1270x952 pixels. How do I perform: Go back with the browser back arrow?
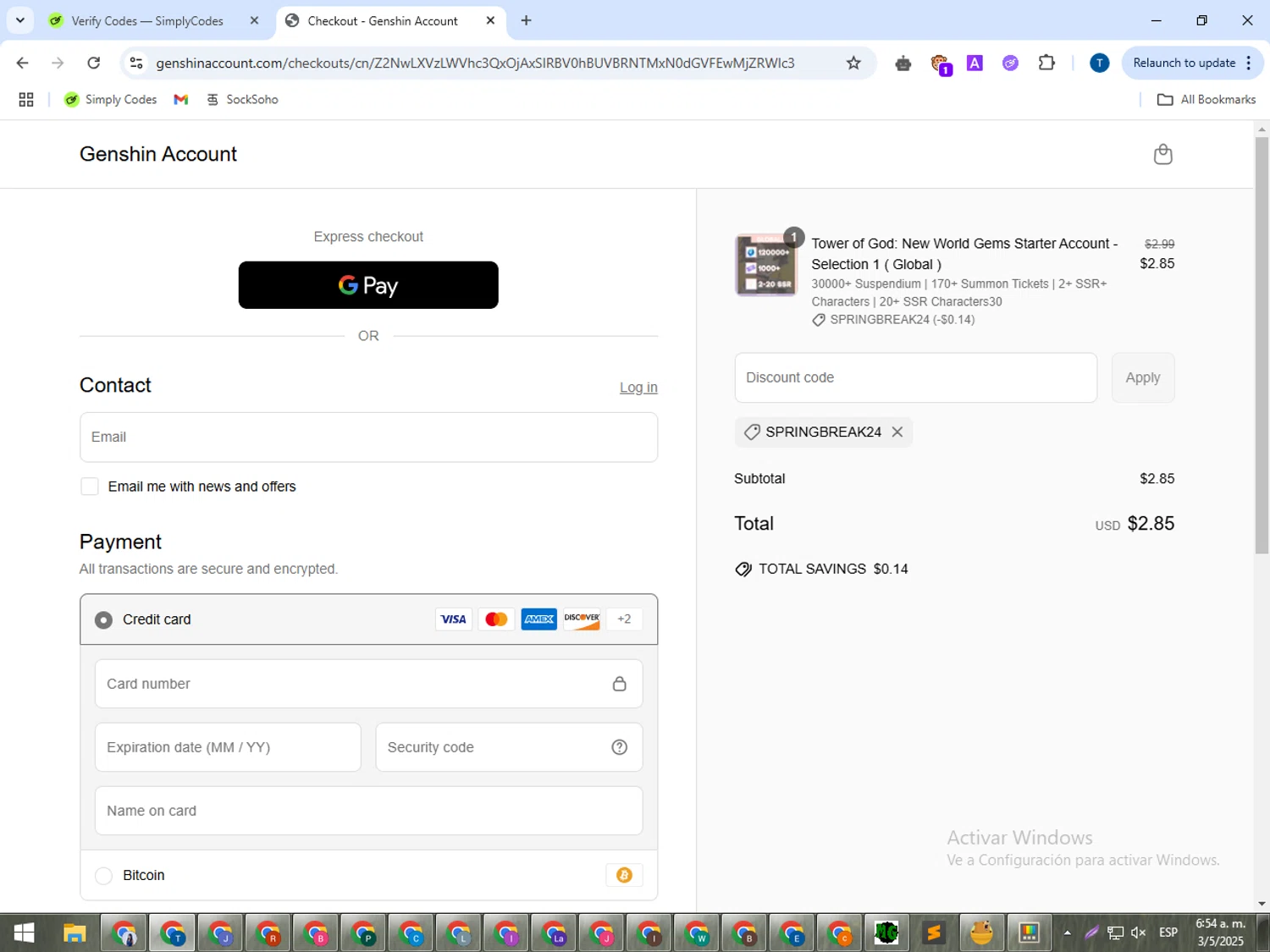pos(23,63)
